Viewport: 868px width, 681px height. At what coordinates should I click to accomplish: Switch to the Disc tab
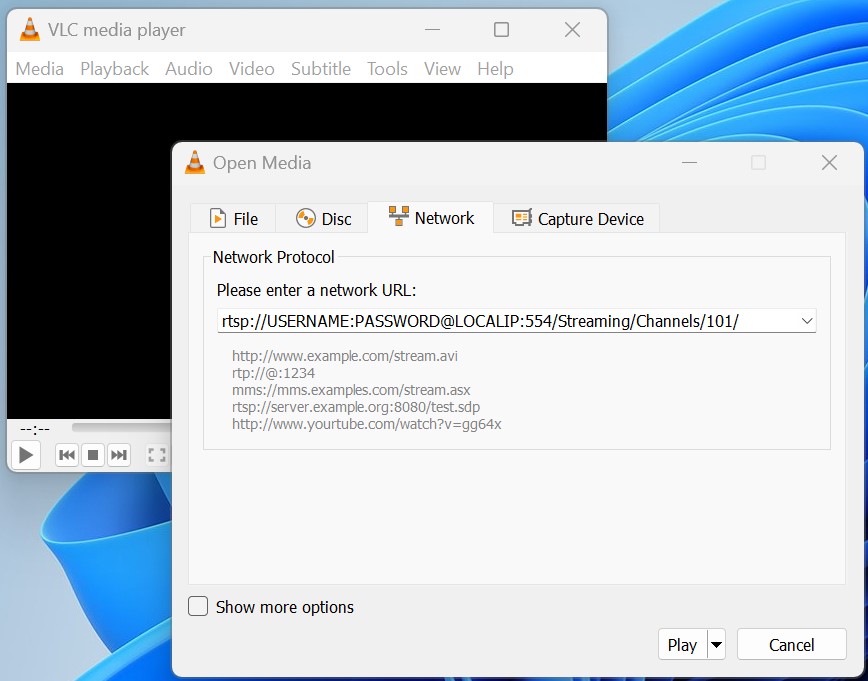(x=324, y=219)
